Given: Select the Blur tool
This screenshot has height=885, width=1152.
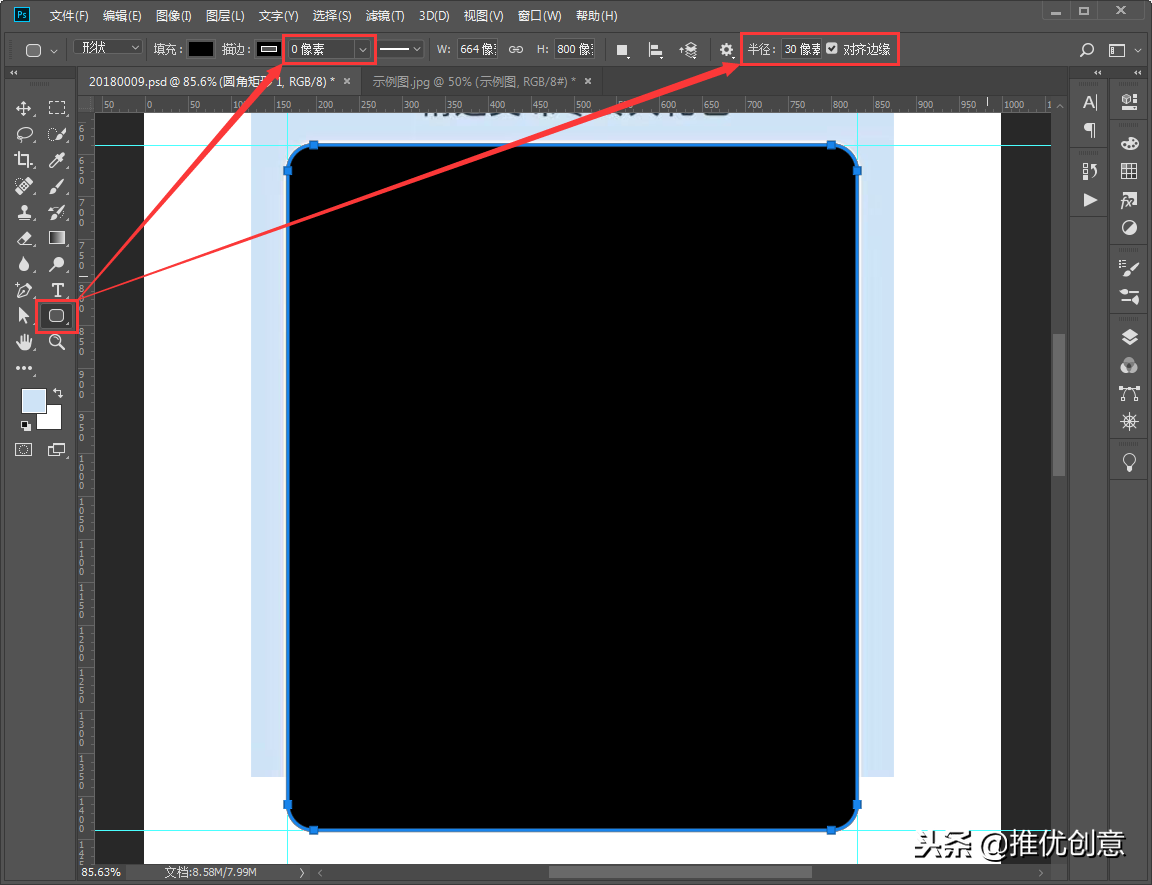Looking at the screenshot, I should [x=24, y=264].
